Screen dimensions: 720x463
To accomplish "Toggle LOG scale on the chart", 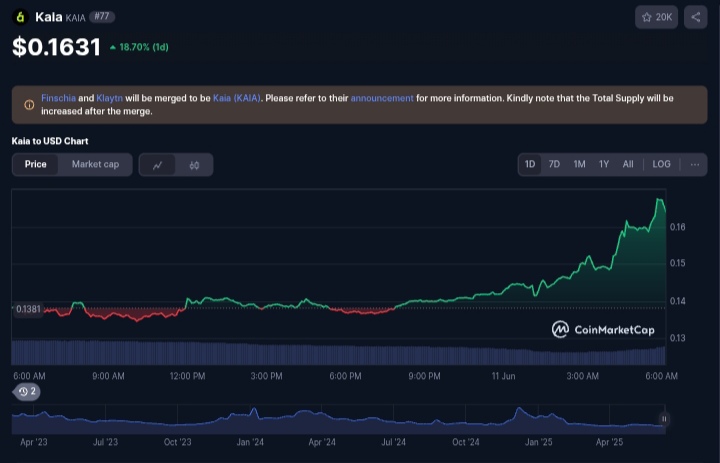I will [661, 164].
